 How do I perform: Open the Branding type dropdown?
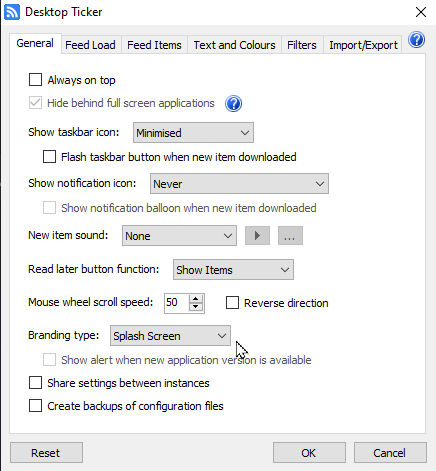170,336
